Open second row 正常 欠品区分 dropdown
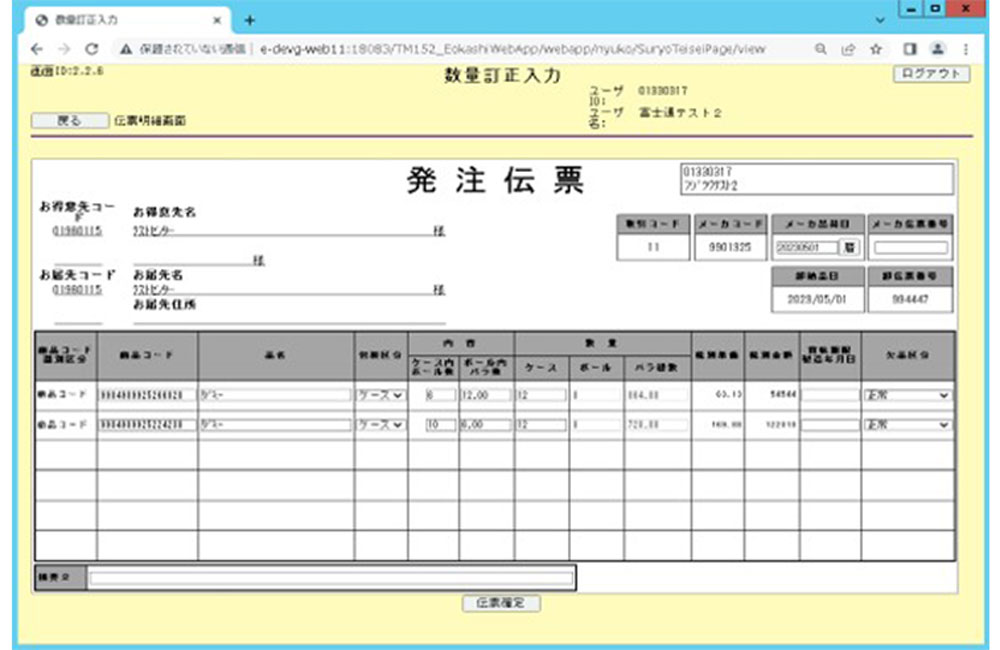 coord(907,425)
